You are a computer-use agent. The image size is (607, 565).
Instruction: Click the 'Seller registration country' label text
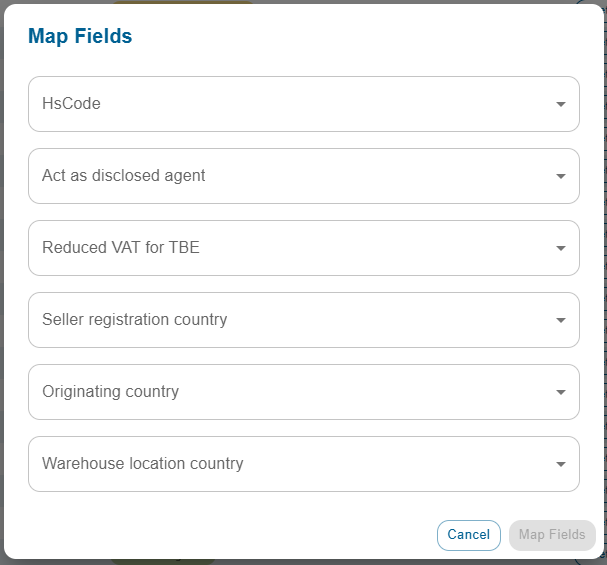pyautogui.click(x=134, y=320)
